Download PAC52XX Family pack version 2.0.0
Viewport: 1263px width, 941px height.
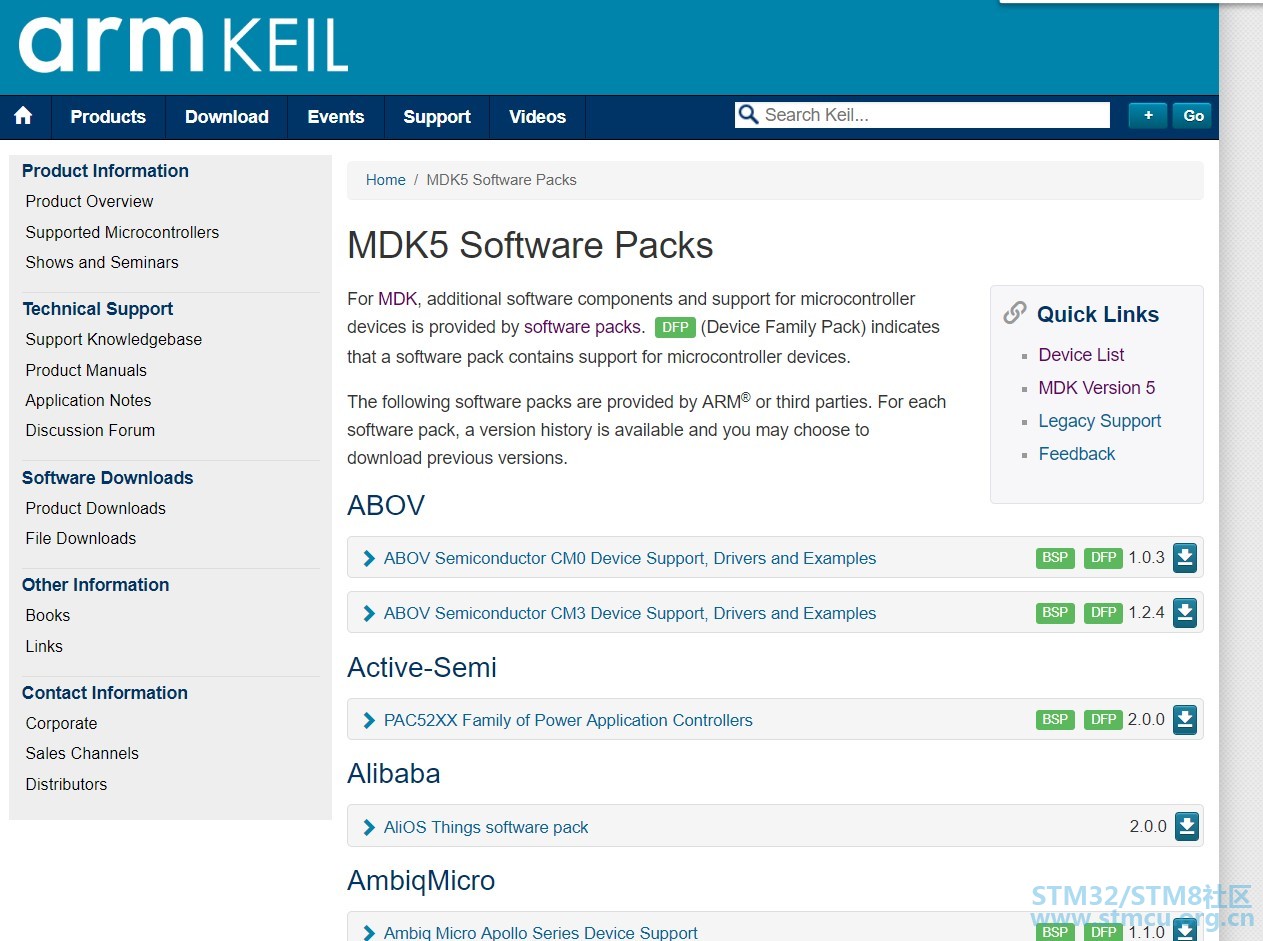coord(1185,719)
